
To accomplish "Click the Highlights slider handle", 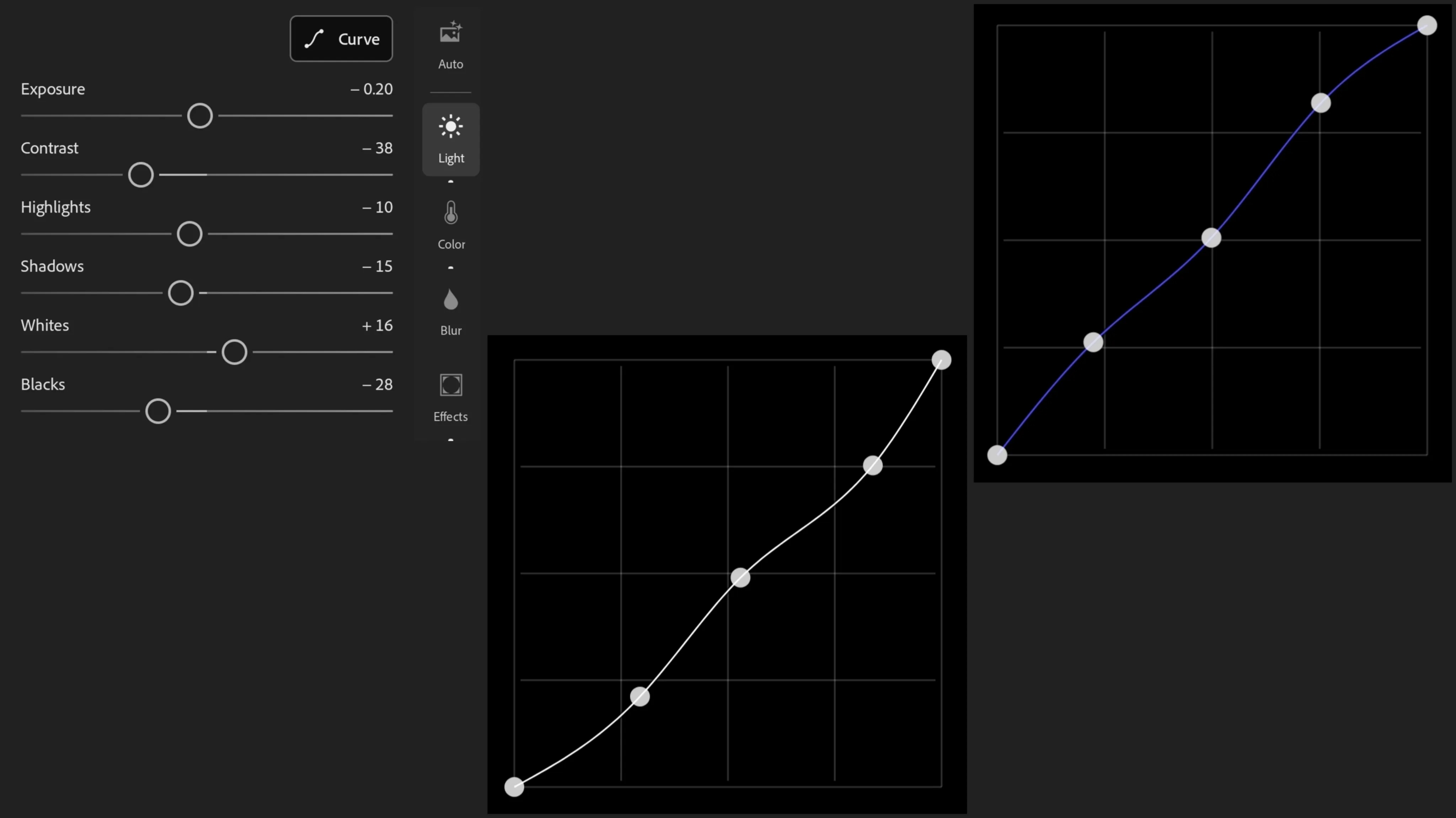I will [x=189, y=234].
